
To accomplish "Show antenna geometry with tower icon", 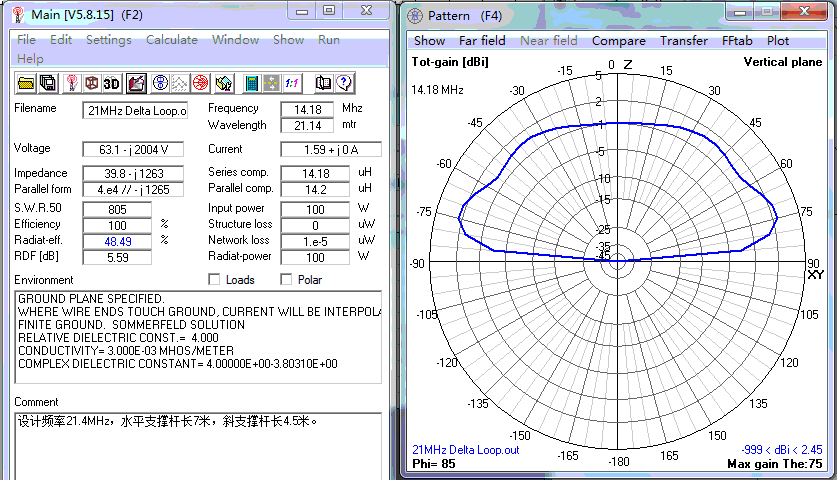I will point(72,83).
